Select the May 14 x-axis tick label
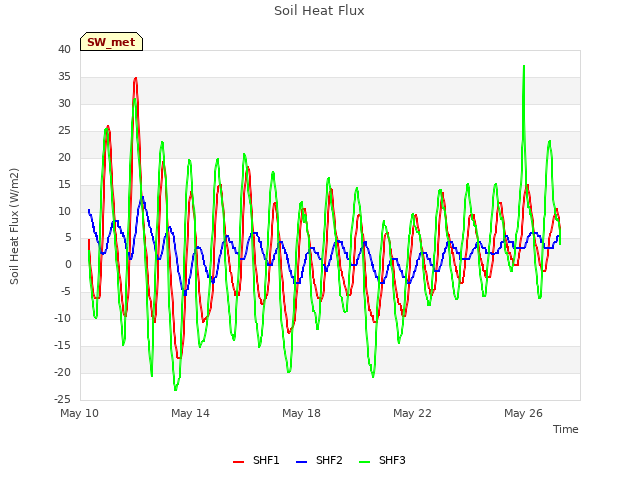Image resolution: width=640 pixels, height=480 pixels. [x=190, y=413]
